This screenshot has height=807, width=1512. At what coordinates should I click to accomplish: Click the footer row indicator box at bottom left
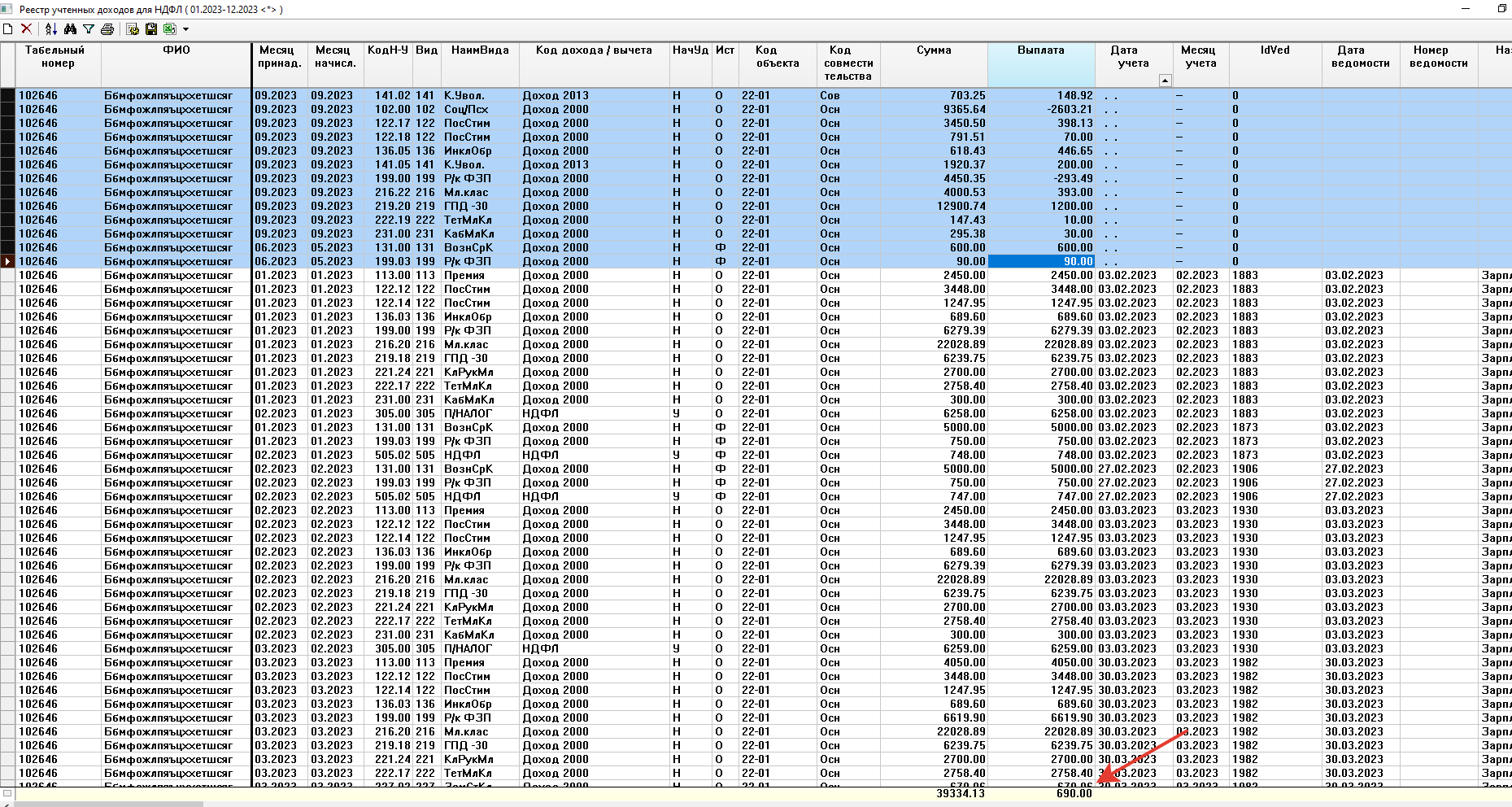[x=7, y=793]
